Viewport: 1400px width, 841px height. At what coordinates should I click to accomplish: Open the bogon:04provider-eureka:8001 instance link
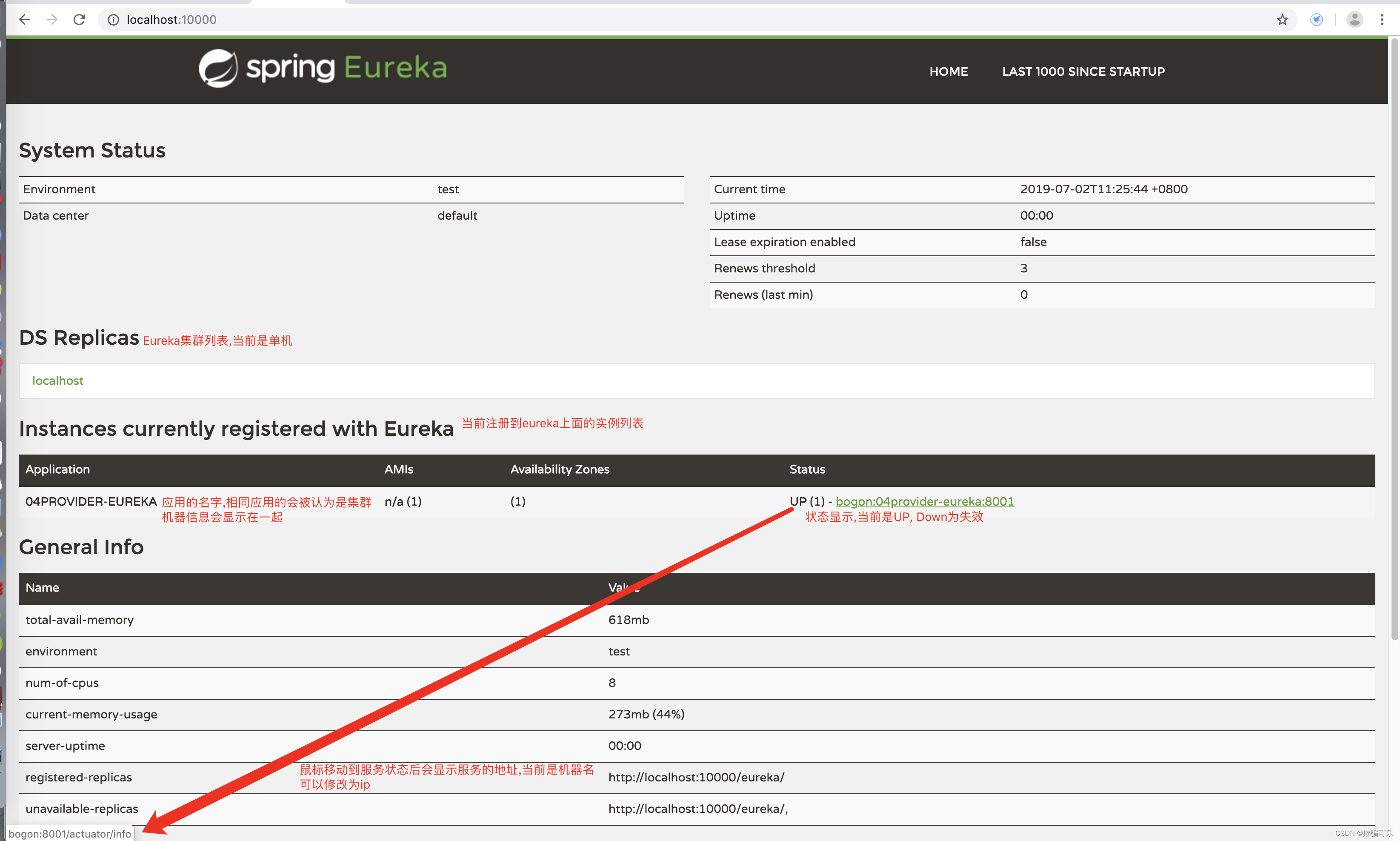[x=925, y=501]
